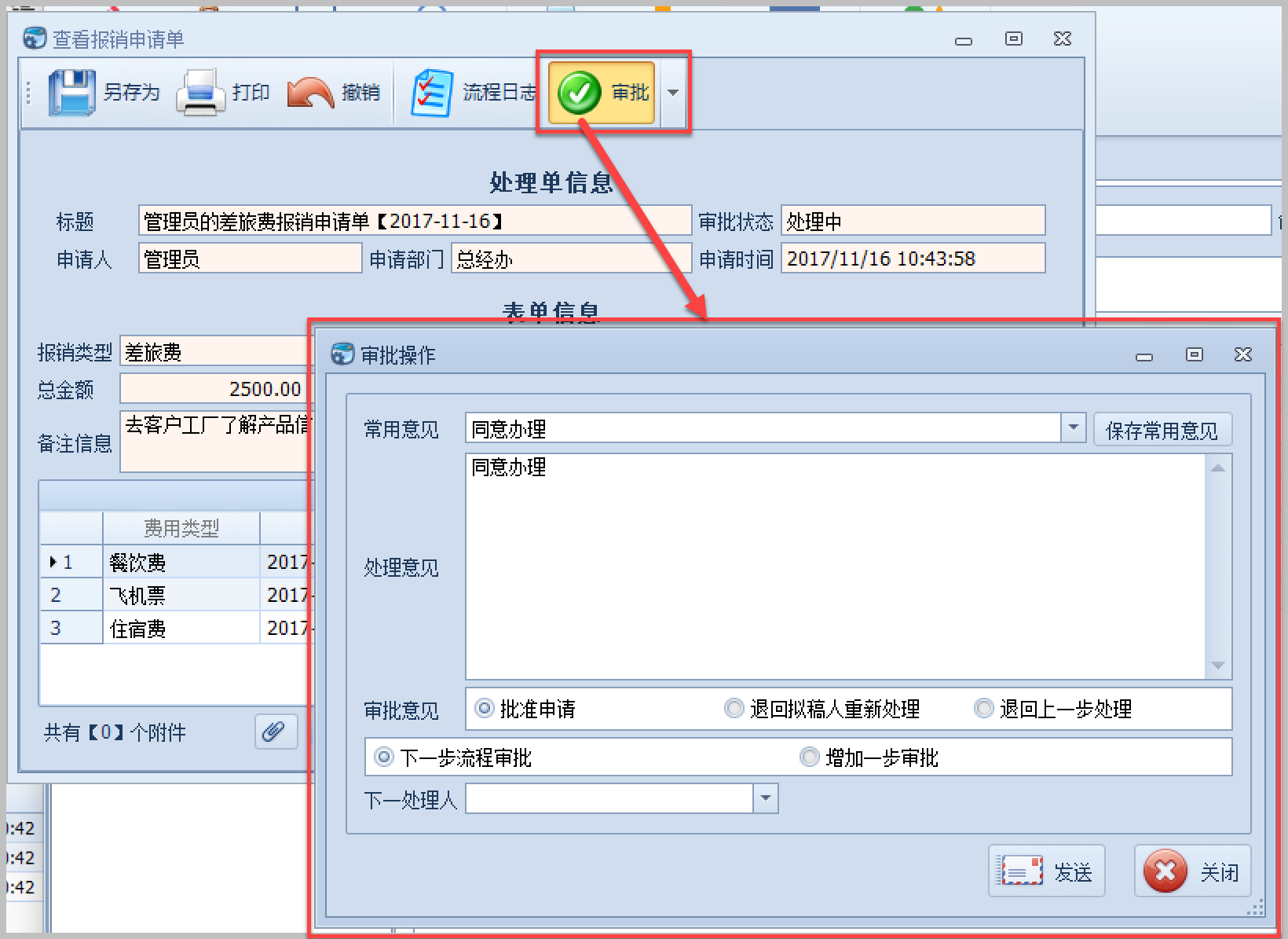The image size is (1288, 939).
Task: Click the 申请部门 field showing 总经办
Action: click(x=571, y=259)
